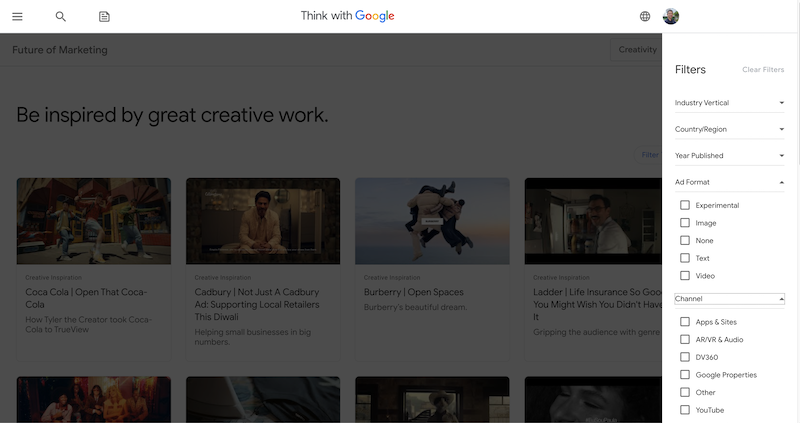Select the Creativity tab

pyautogui.click(x=637, y=49)
